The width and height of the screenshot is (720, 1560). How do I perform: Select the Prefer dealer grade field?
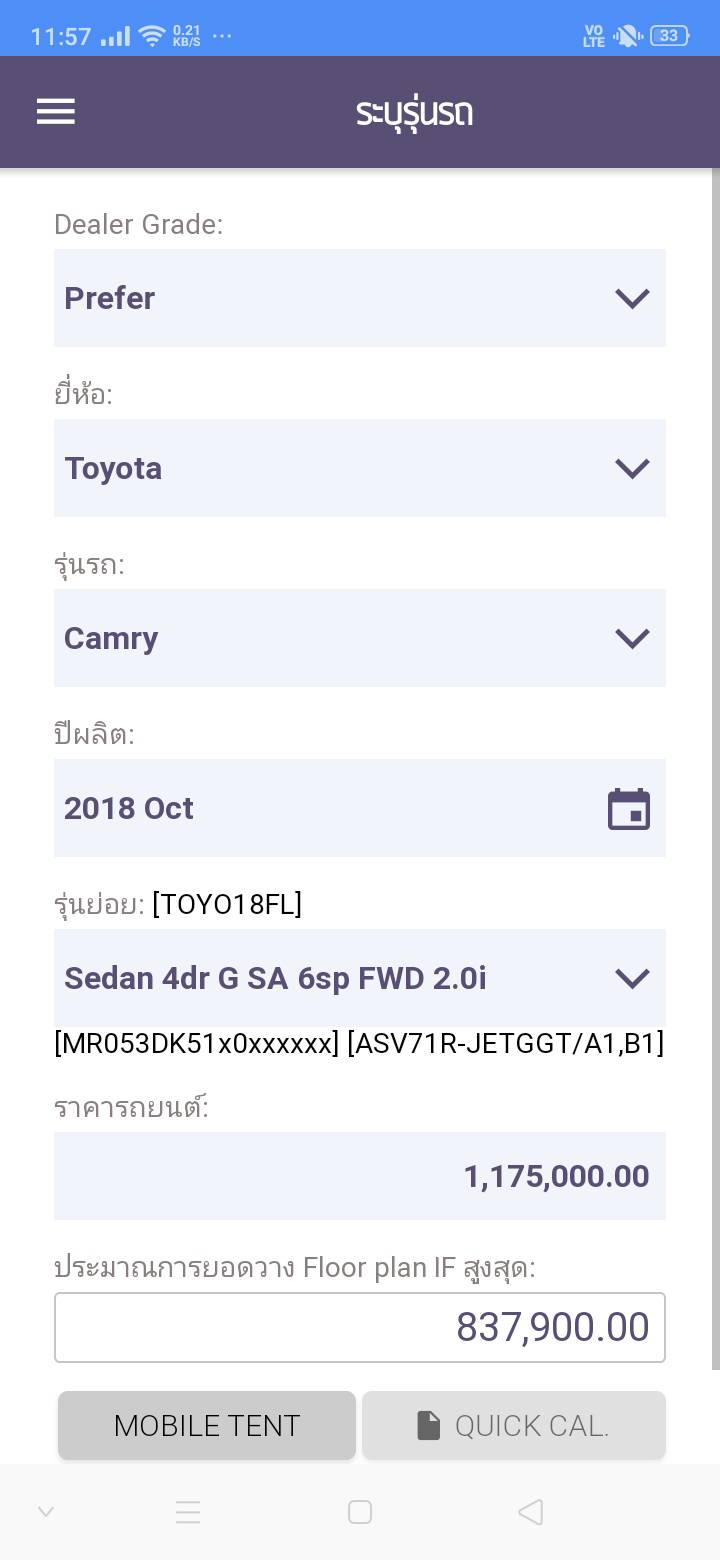[x=330, y=298]
